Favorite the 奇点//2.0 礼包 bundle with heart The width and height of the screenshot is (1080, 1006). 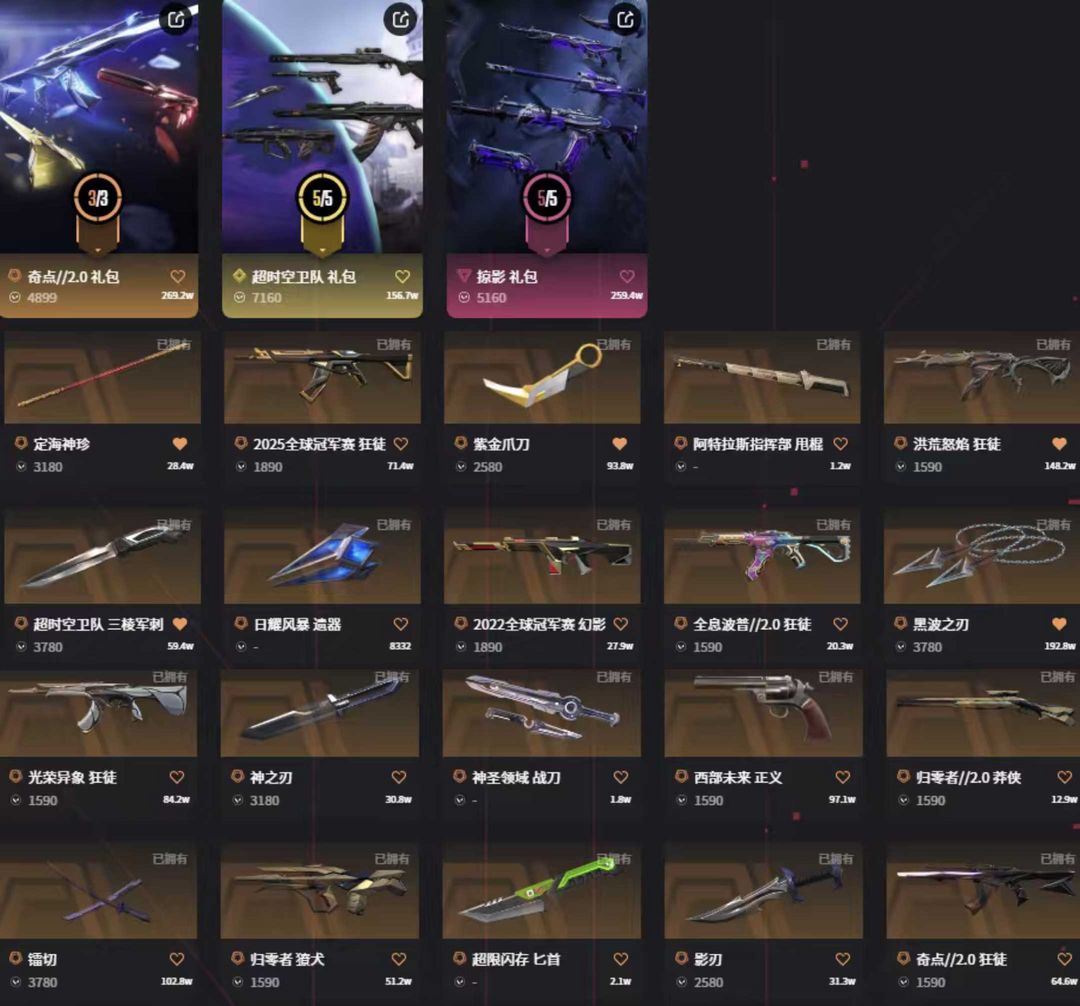point(178,276)
